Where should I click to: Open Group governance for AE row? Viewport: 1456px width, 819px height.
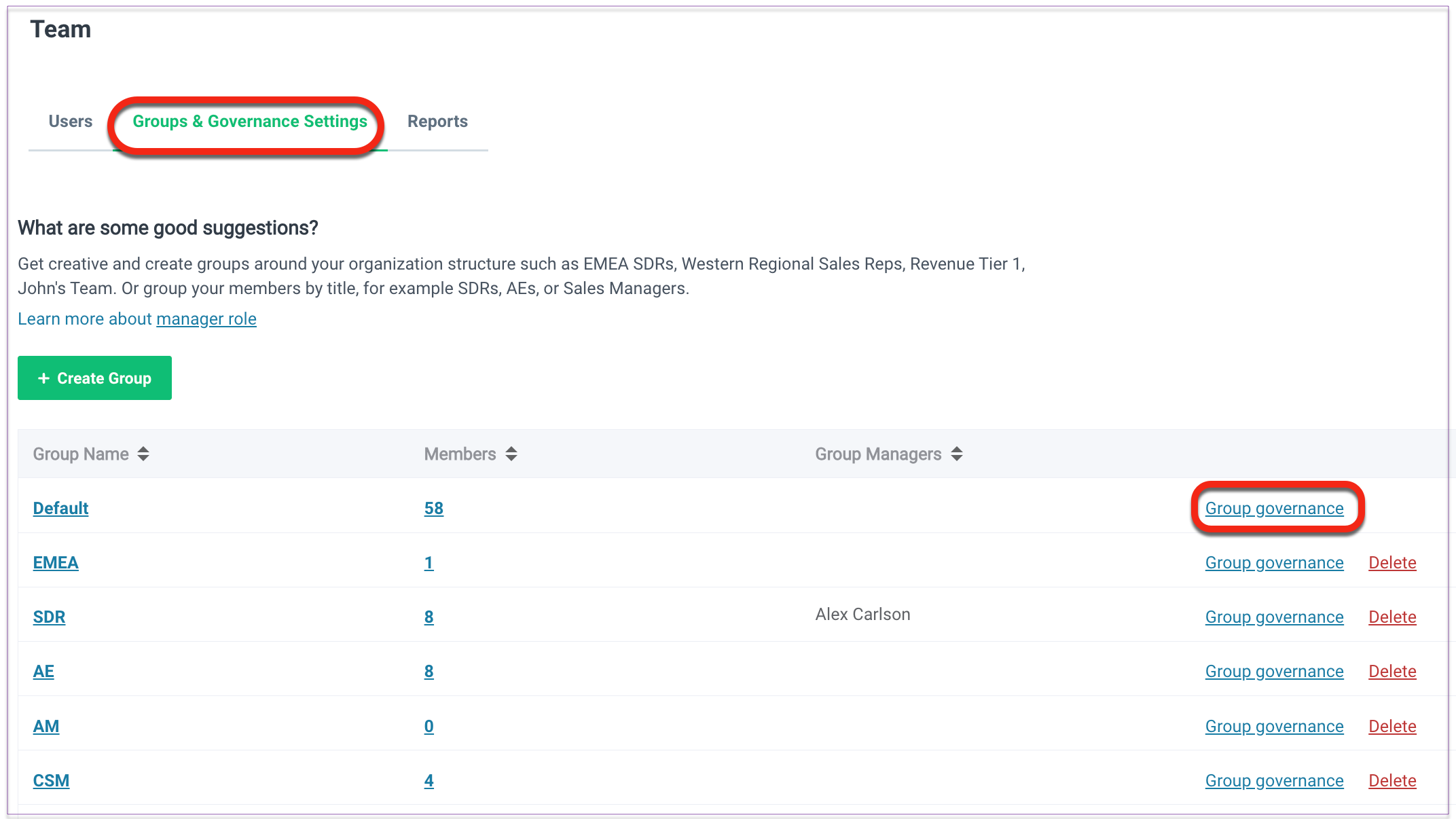click(x=1274, y=672)
